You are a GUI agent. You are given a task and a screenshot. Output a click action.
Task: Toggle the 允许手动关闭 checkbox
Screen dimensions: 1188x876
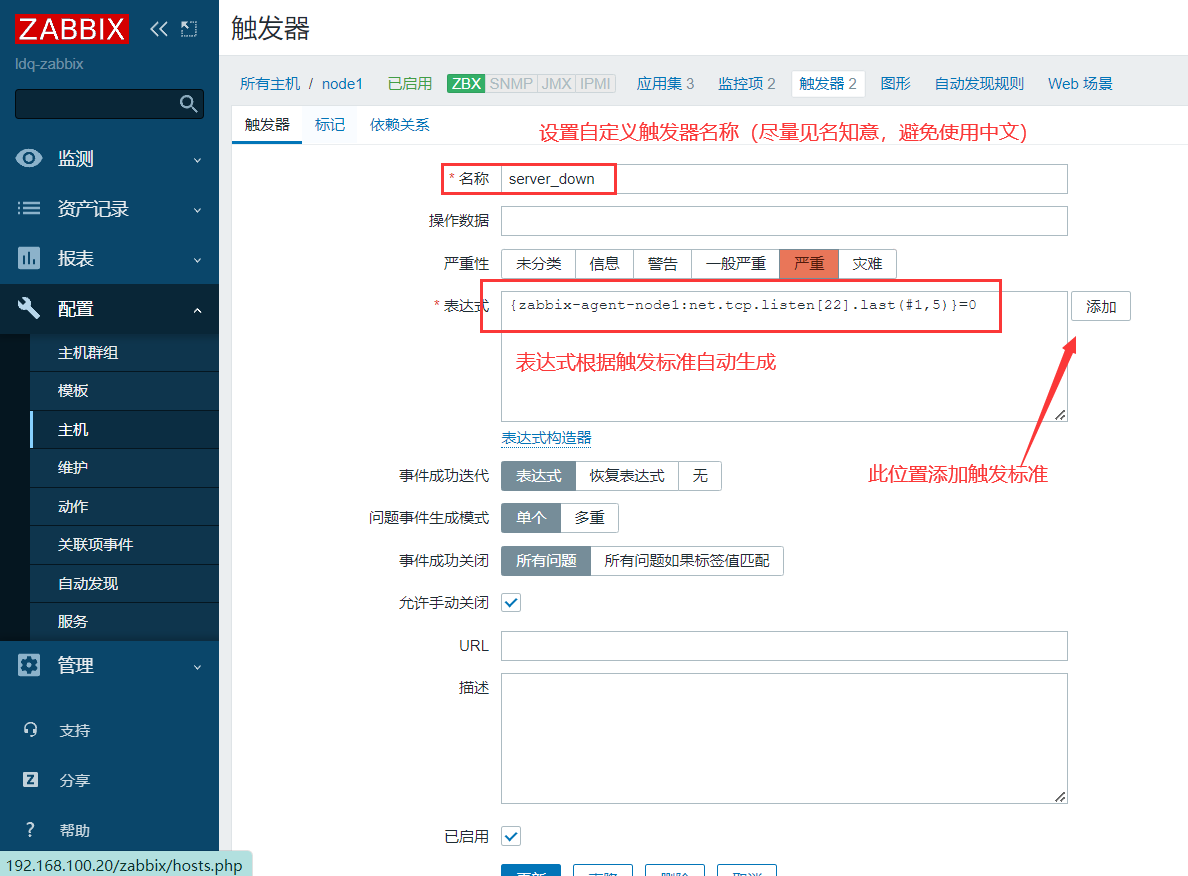(x=511, y=603)
